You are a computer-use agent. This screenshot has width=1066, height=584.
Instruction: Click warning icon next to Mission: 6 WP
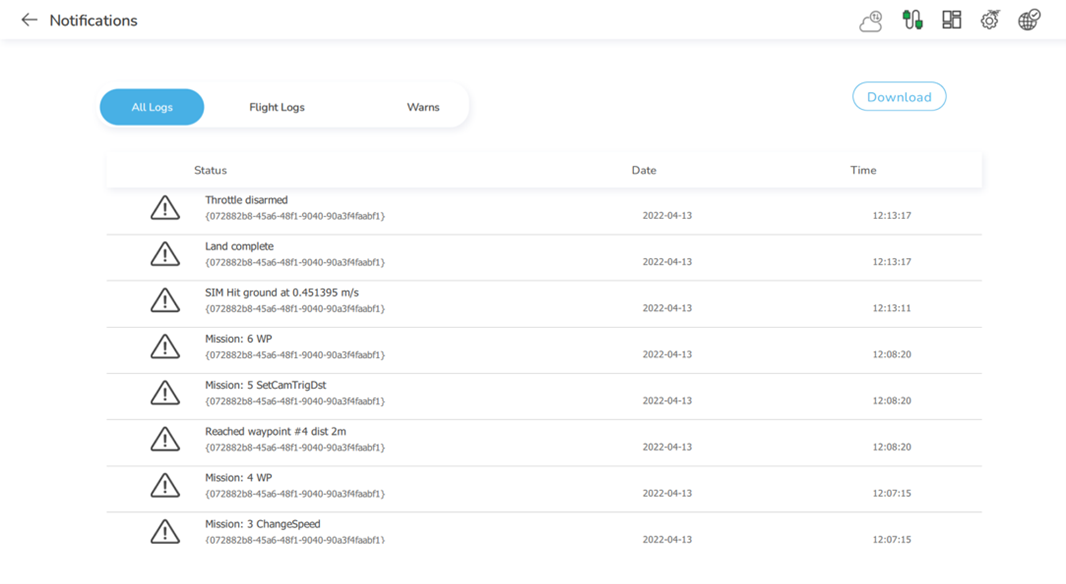tap(165, 347)
